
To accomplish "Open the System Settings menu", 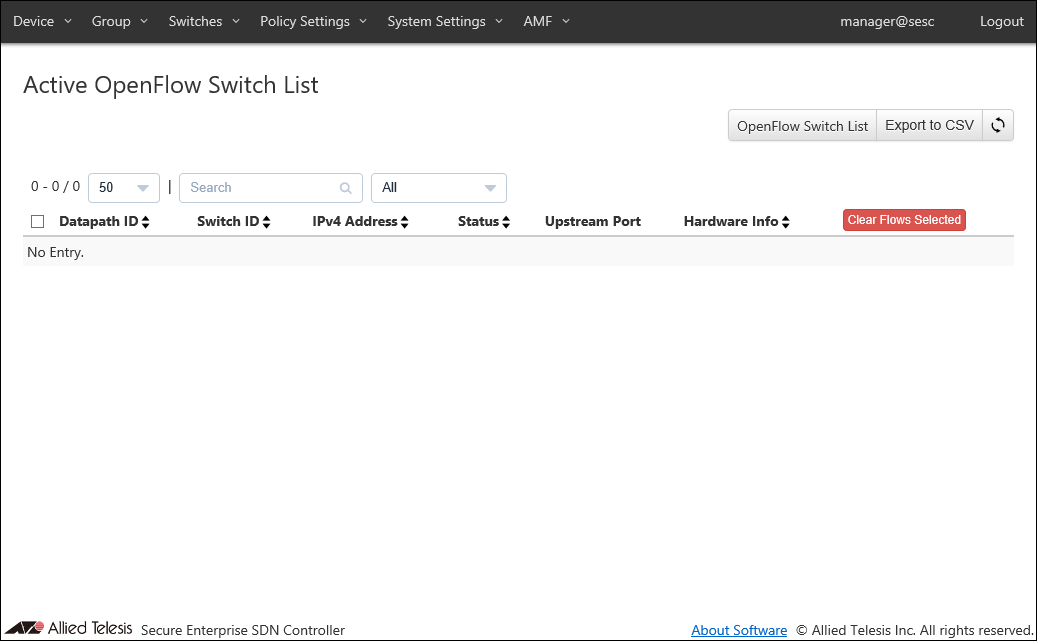I will tap(445, 21).
